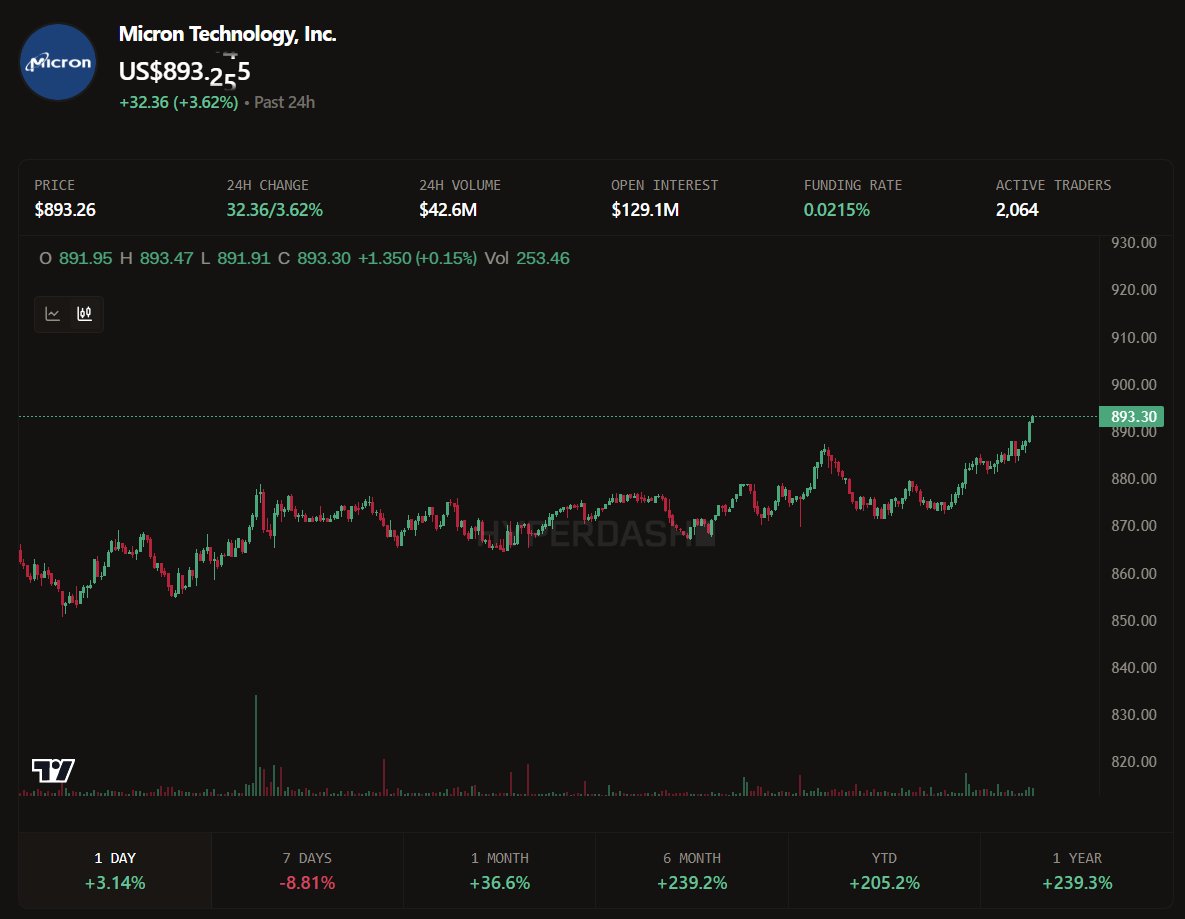Image resolution: width=1185 pixels, height=919 pixels.
Task: Click the OPEN INTEREST value $129.1M
Action: (645, 209)
